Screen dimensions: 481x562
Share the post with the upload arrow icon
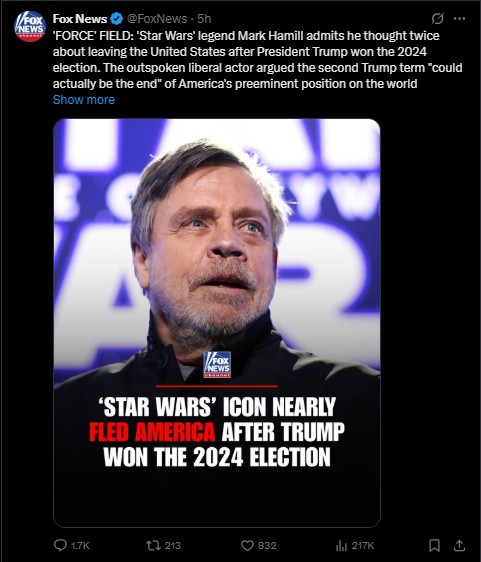tap(459, 545)
